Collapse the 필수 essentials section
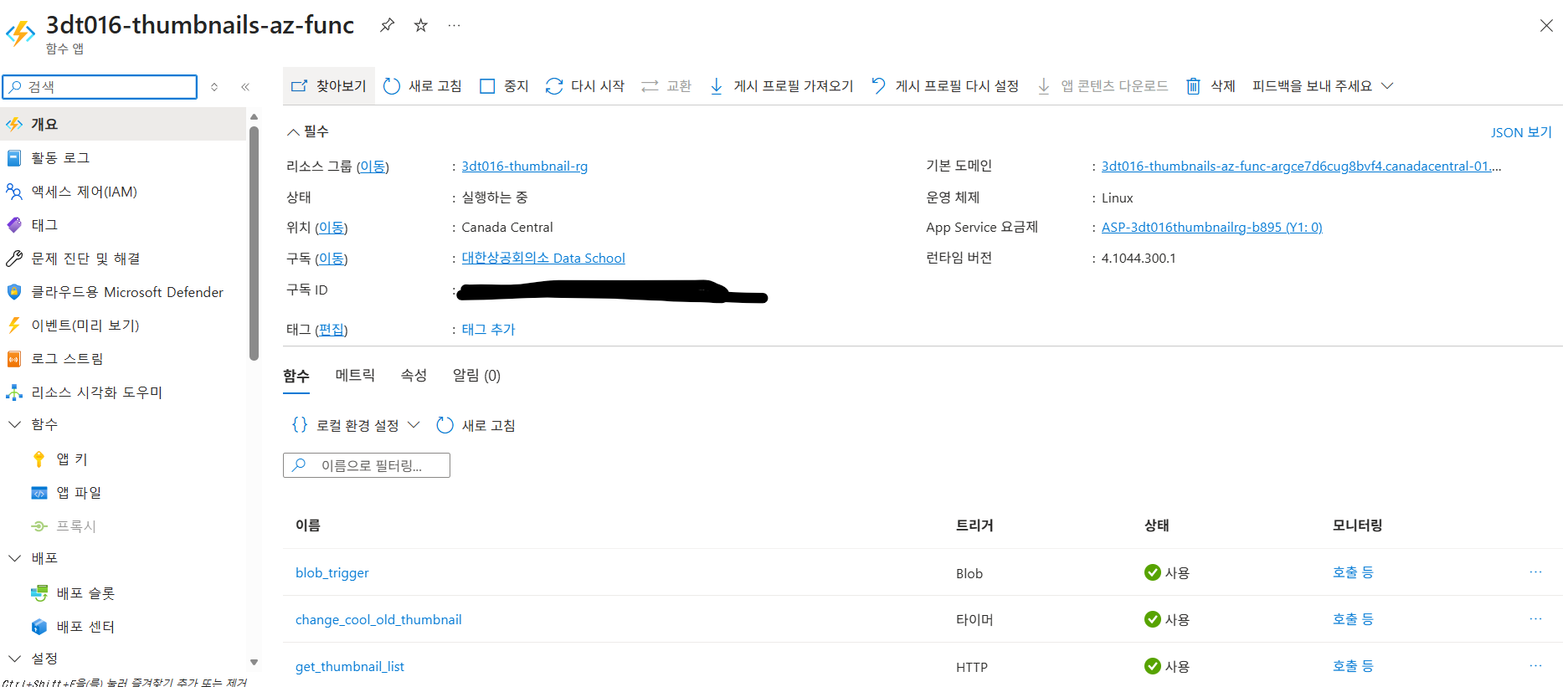1568x687 pixels. coord(308,131)
